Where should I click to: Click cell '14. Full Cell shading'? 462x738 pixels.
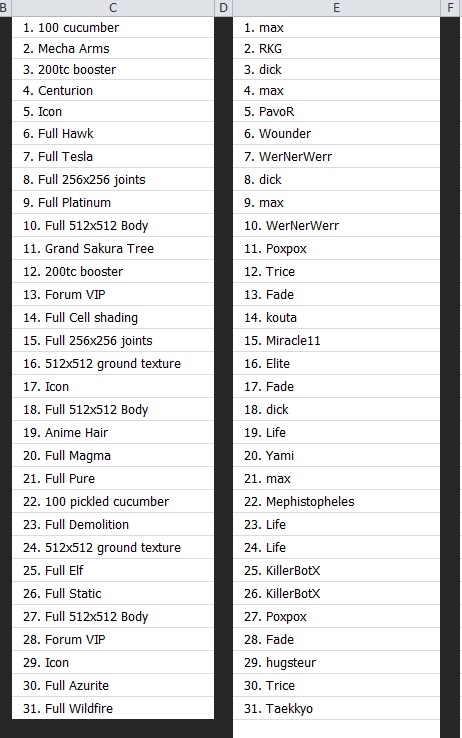click(x=113, y=318)
